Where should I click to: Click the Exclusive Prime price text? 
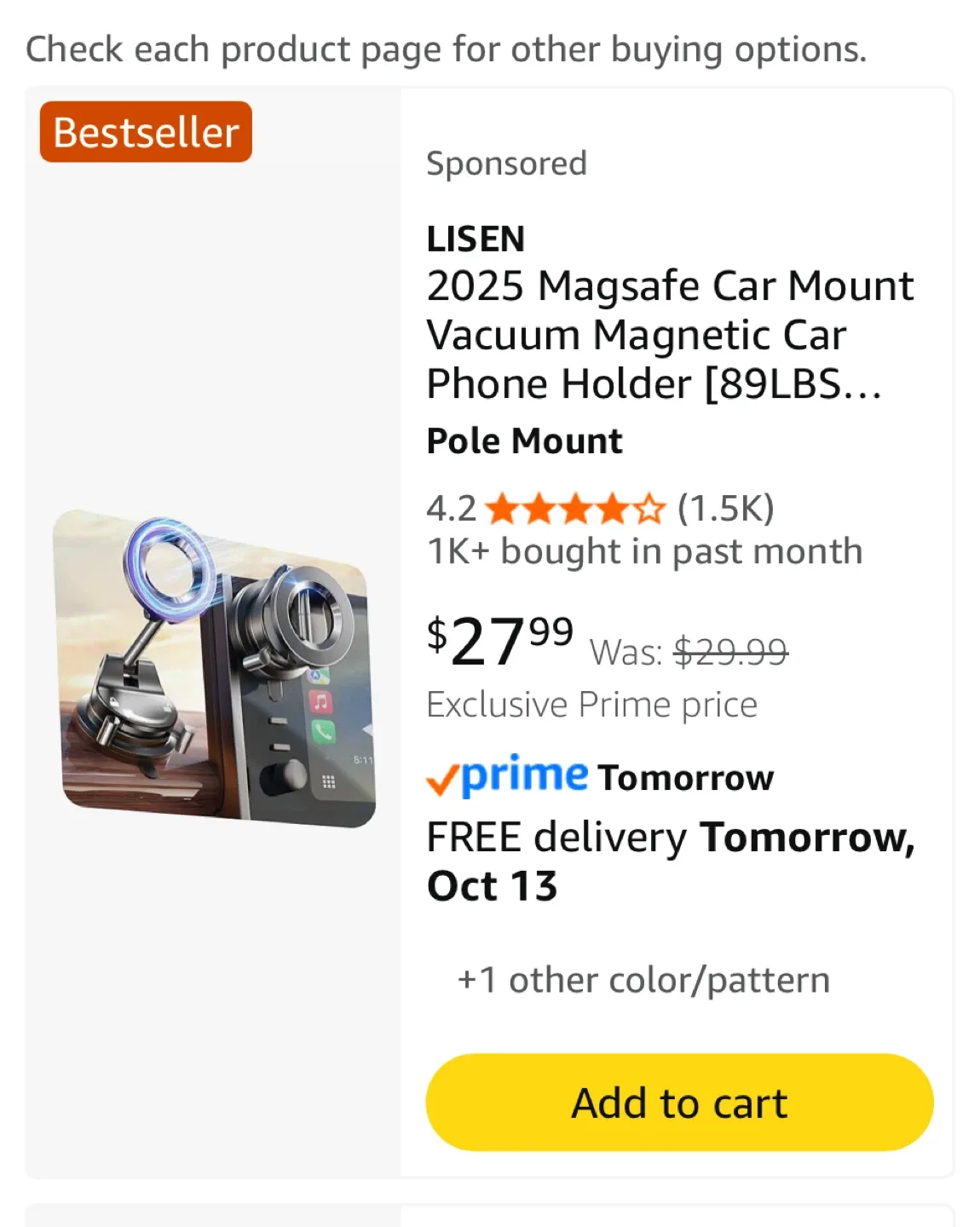pyautogui.click(x=591, y=705)
